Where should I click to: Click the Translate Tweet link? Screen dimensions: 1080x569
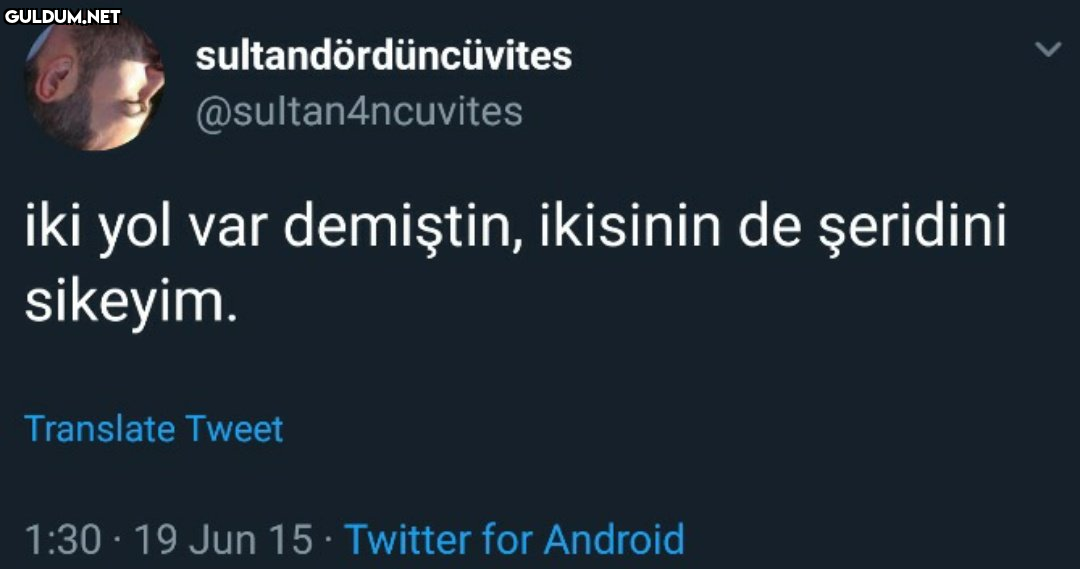[154, 429]
